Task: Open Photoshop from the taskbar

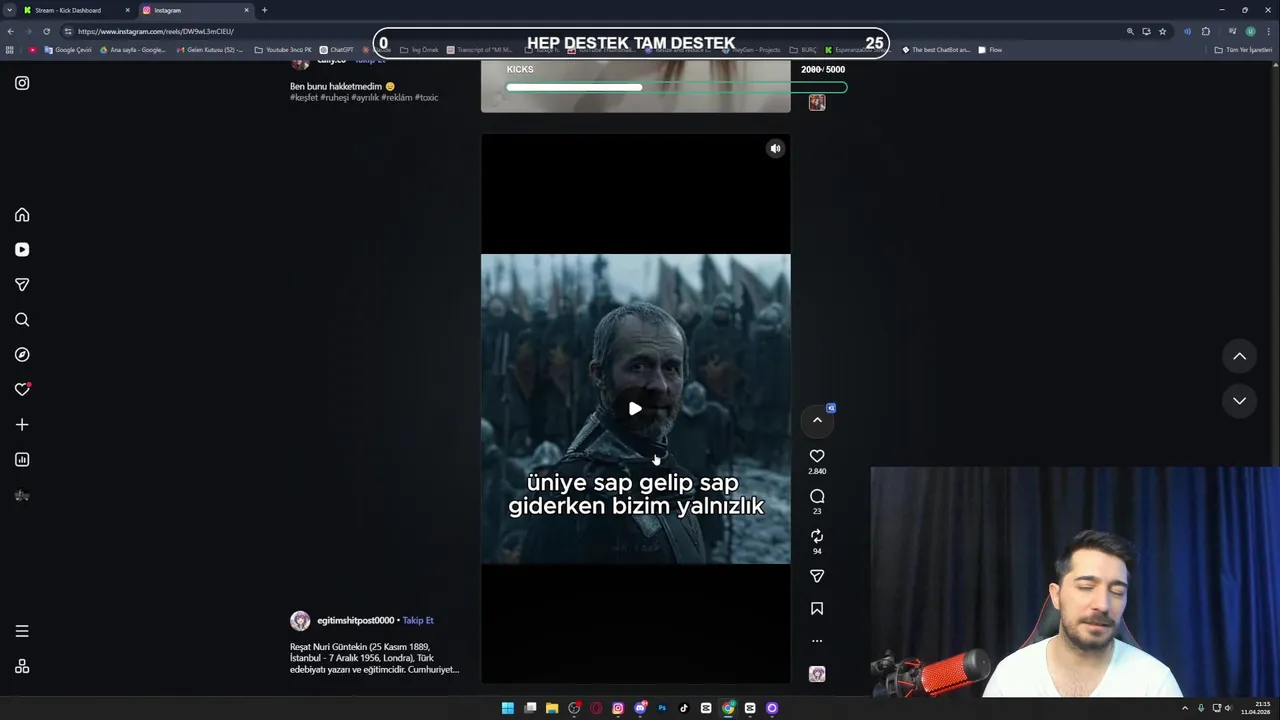Action: [x=662, y=708]
